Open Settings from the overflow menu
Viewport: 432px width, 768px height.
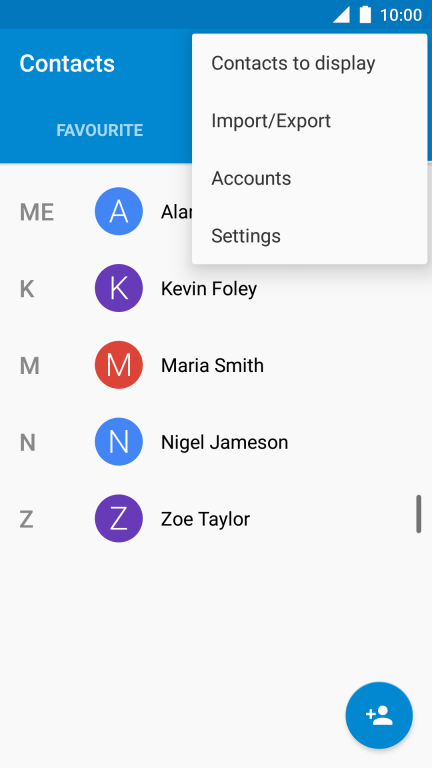coord(310,236)
